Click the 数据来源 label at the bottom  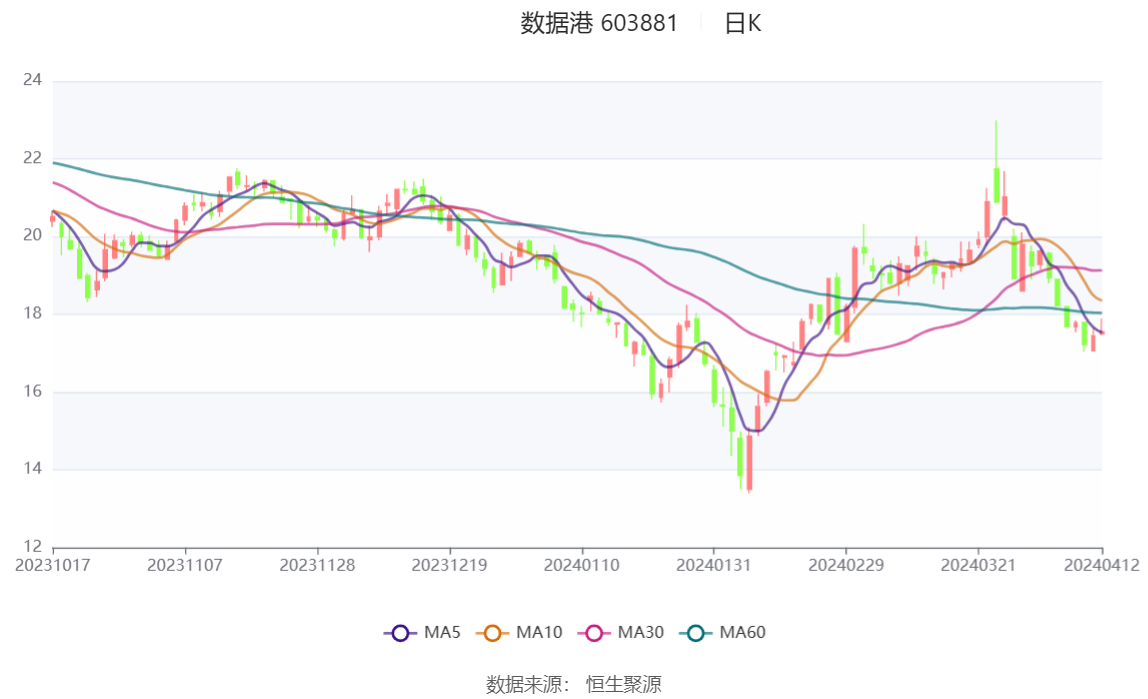click(x=527, y=684)
